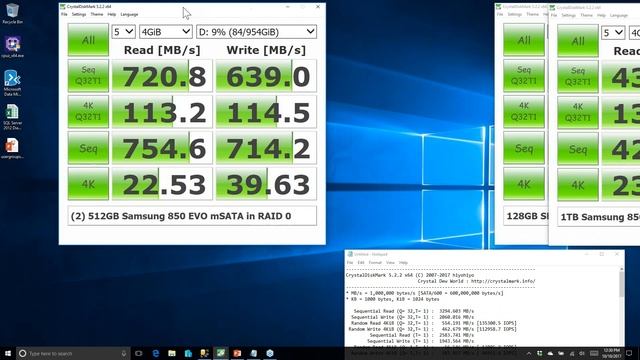This screenshot has width=640, height=360.
Task: Open File Explorer from the taskbar
Action: point(172,353)
